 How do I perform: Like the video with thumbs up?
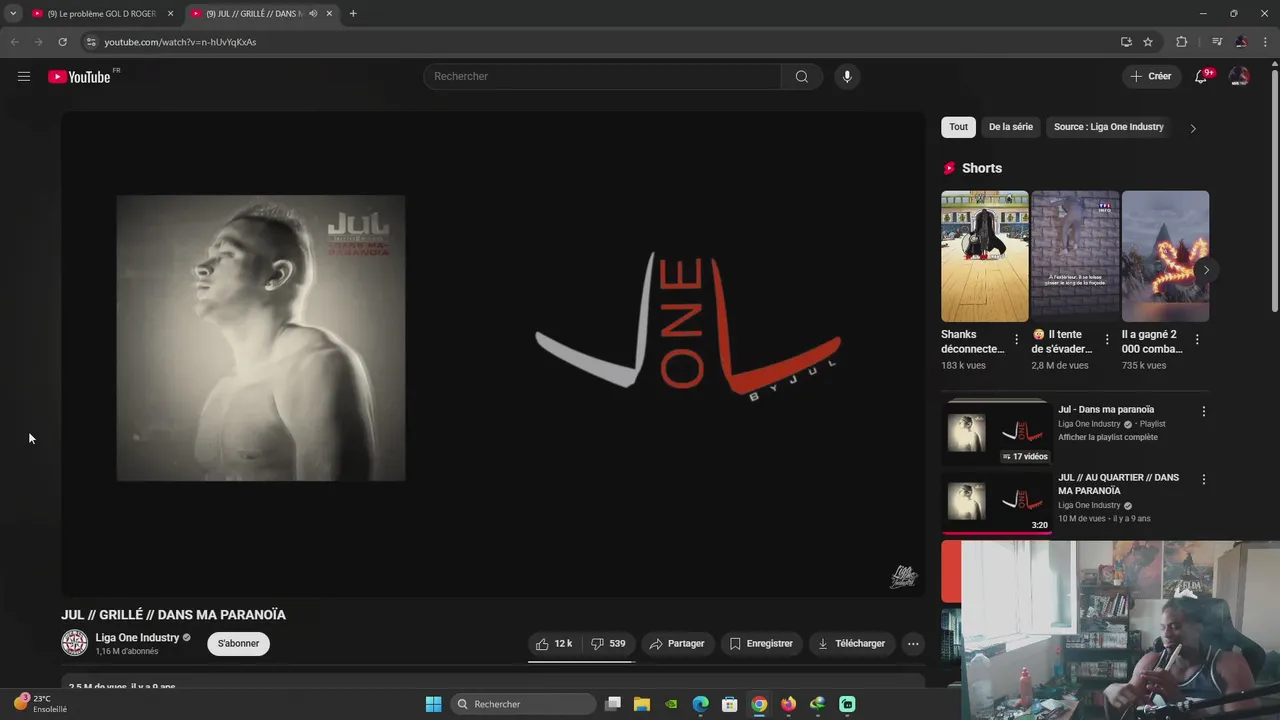click(x=554, y=644)
